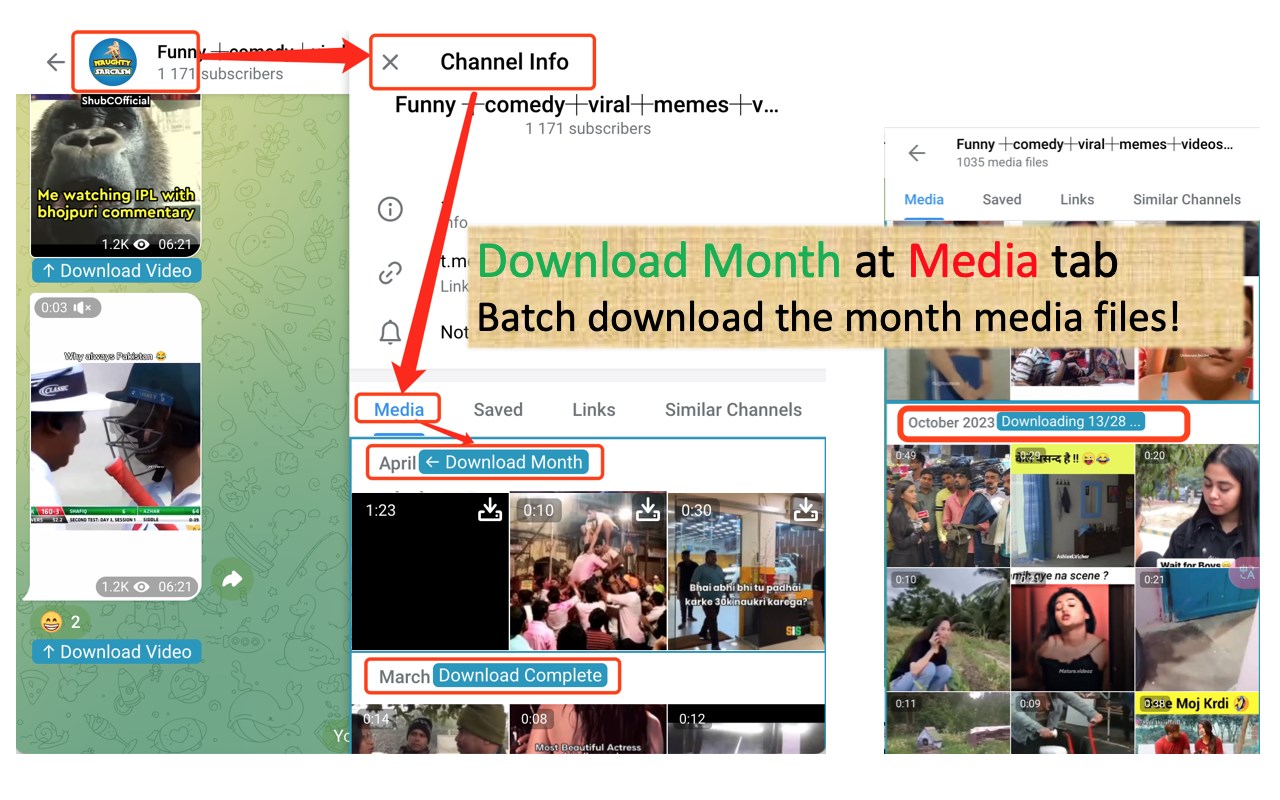Click the 'April' month label
Screen dimensions: 1280x800
pos(397,463)
